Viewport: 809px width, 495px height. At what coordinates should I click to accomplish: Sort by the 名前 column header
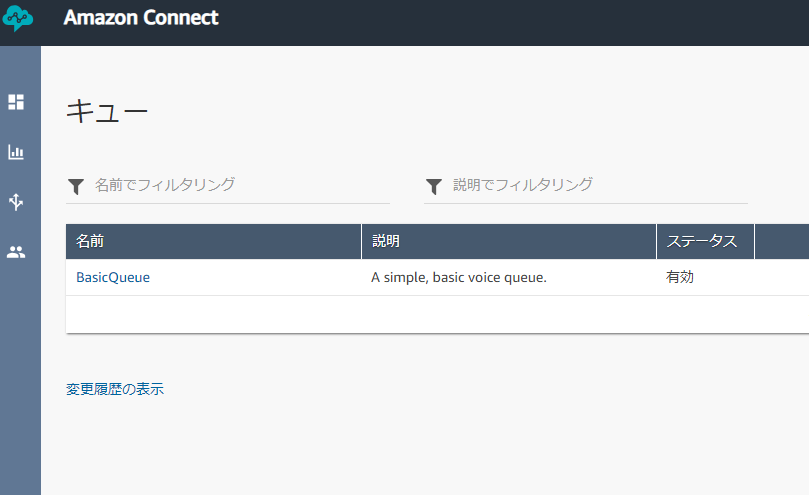click(x=214, y=241)
